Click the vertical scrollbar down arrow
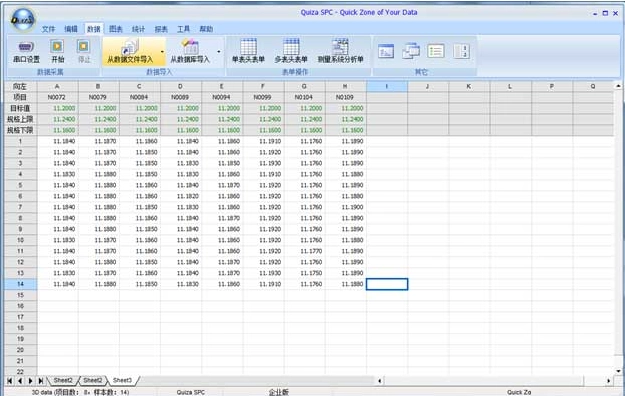 (618, 371)
